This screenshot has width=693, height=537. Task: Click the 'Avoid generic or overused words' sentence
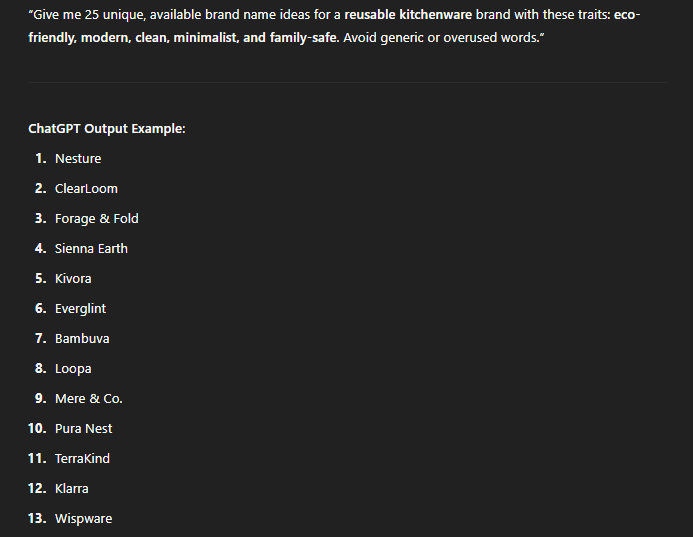443,38
